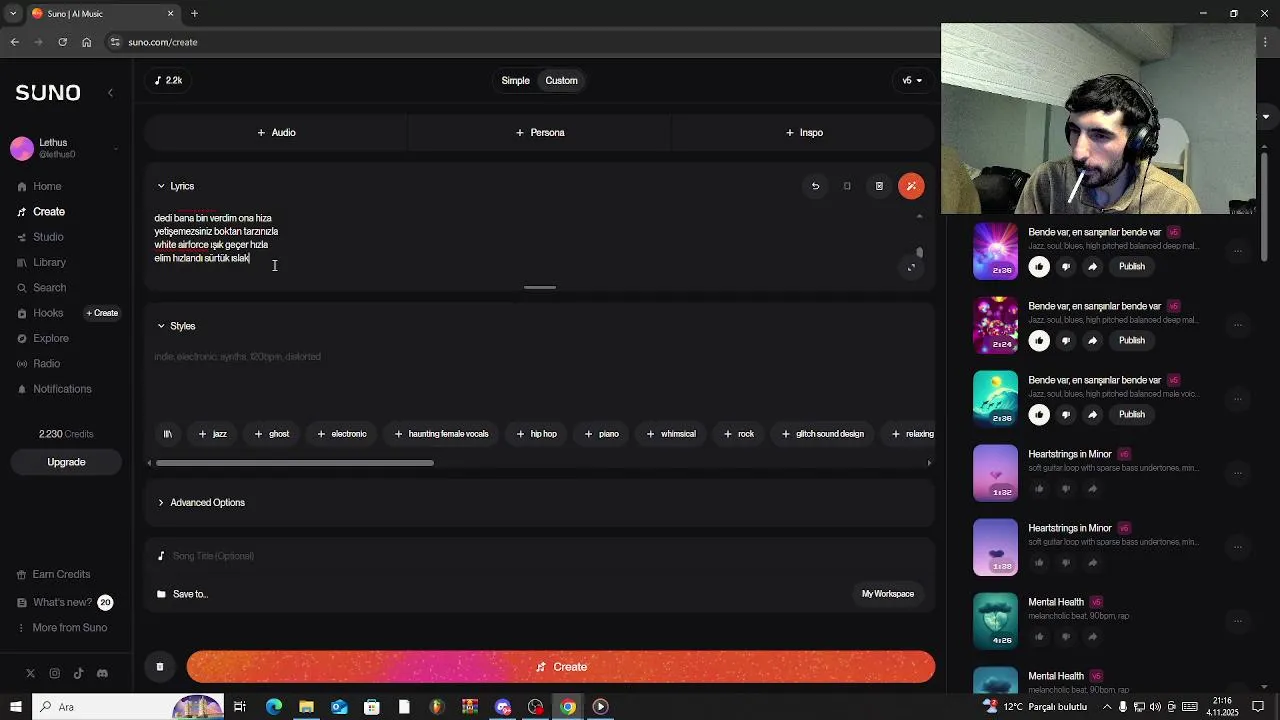Open more options for Heartstrings in Minor 1:32
The image size is (1280, 720).
tap(1238, 472)
